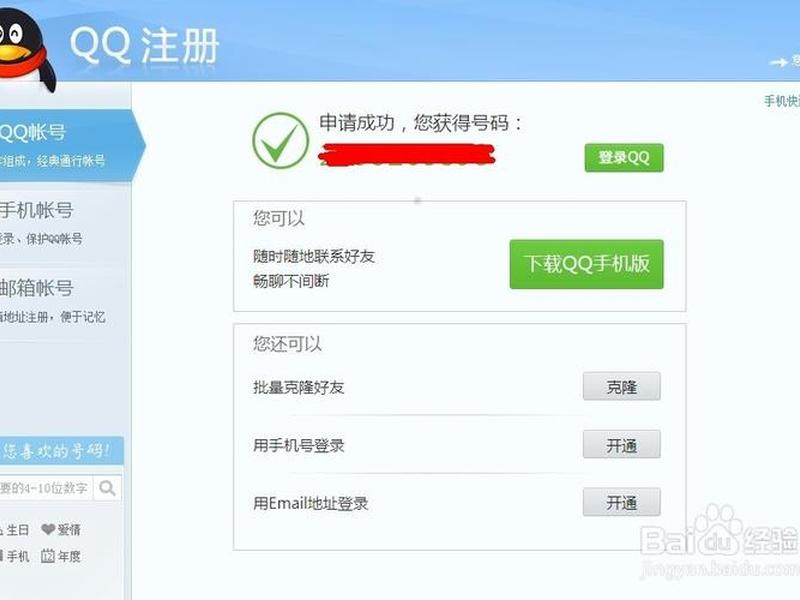Click the 申请成功 message text

click(421, 123)
